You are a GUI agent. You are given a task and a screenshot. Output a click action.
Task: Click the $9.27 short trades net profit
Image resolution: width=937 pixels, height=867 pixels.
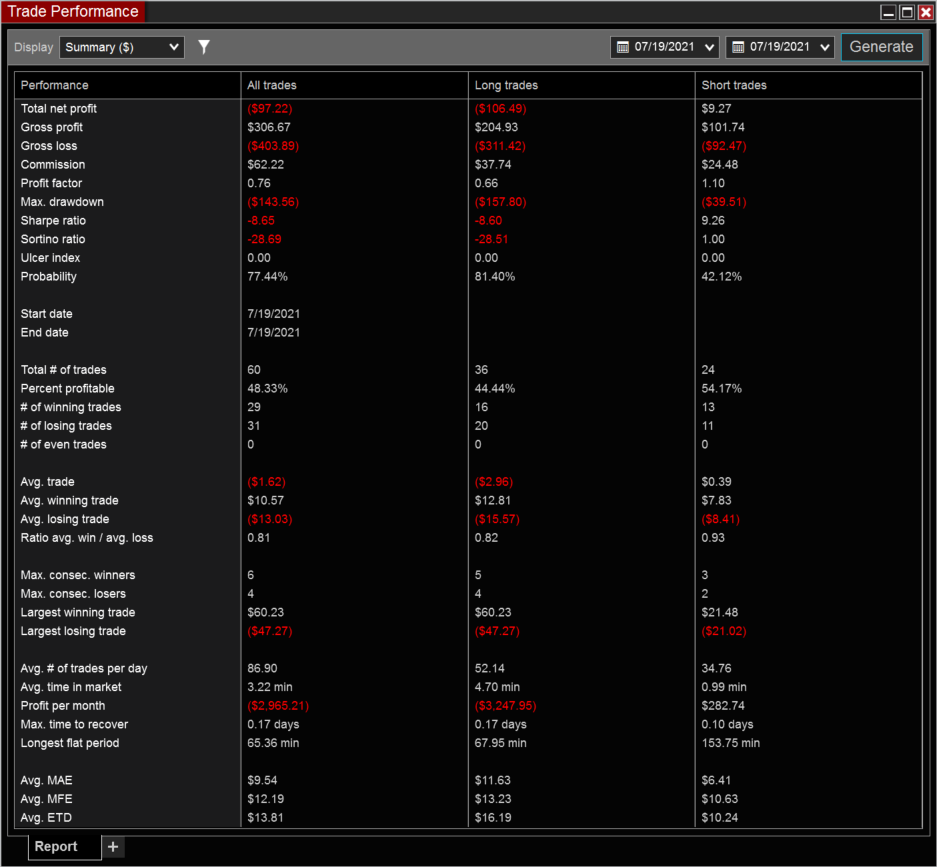716,108
